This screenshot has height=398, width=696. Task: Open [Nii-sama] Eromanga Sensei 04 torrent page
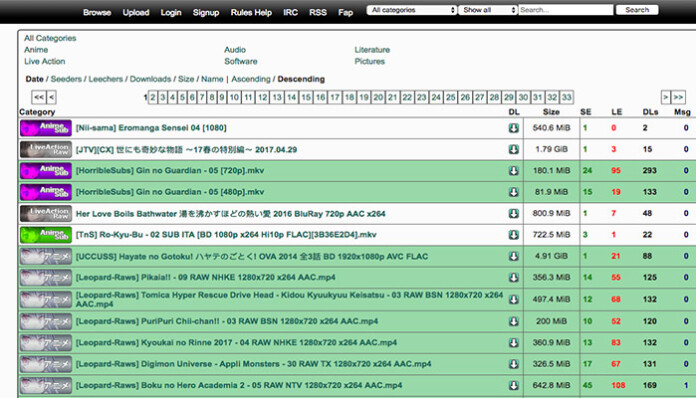click(x=151, y=128)
